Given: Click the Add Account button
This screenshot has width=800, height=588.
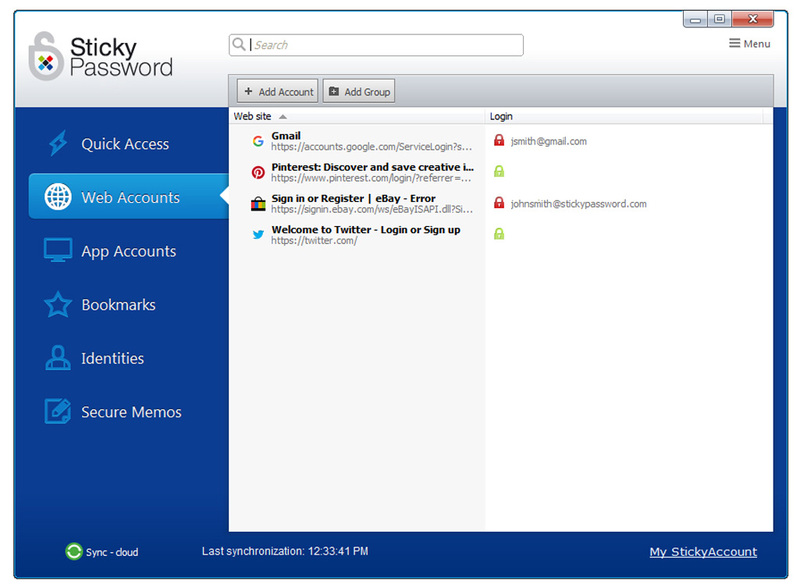Looking at the screenshot, I should 278,91.
